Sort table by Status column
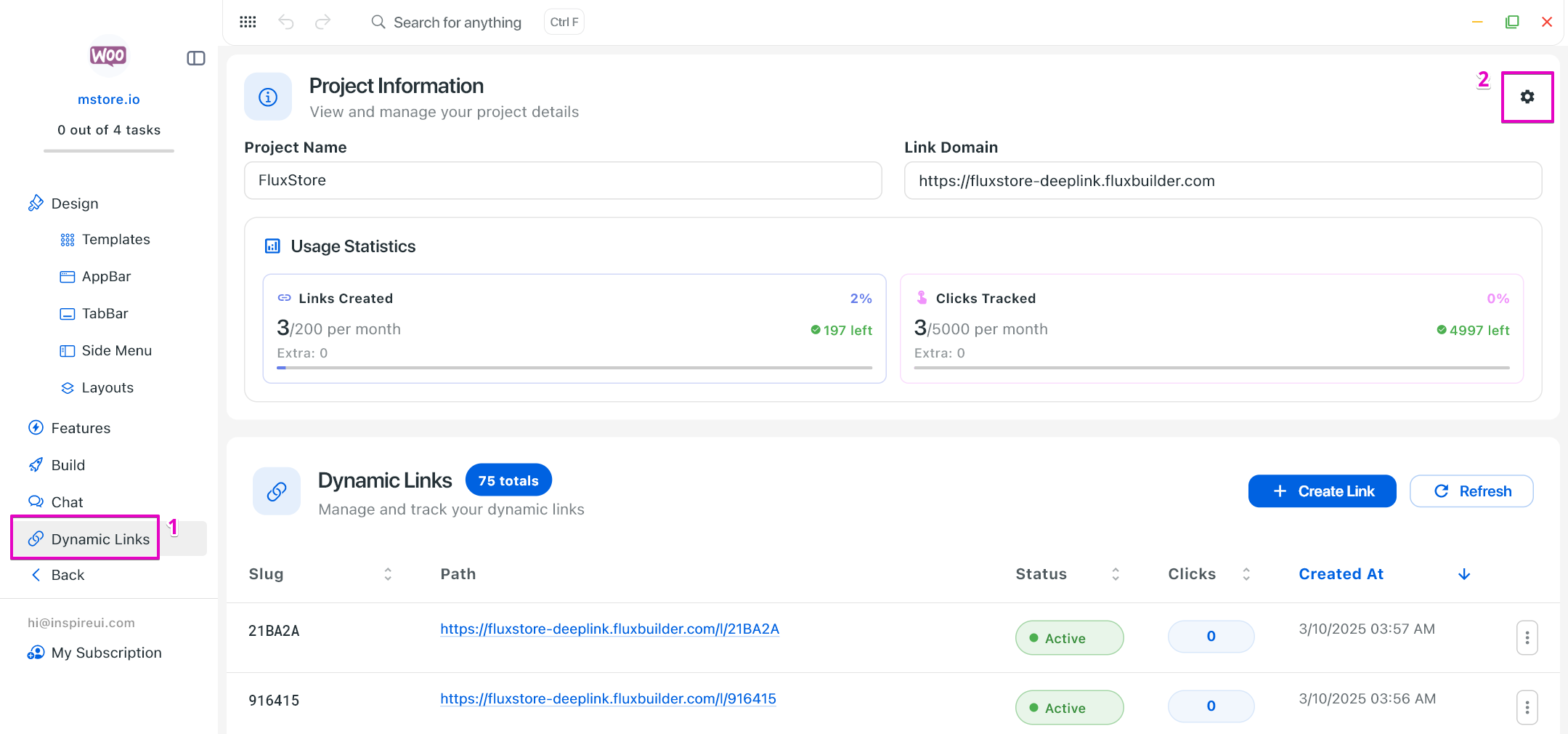Image resolution: width=1568 pixels, height=734 pixels. tap(1116, 574)
